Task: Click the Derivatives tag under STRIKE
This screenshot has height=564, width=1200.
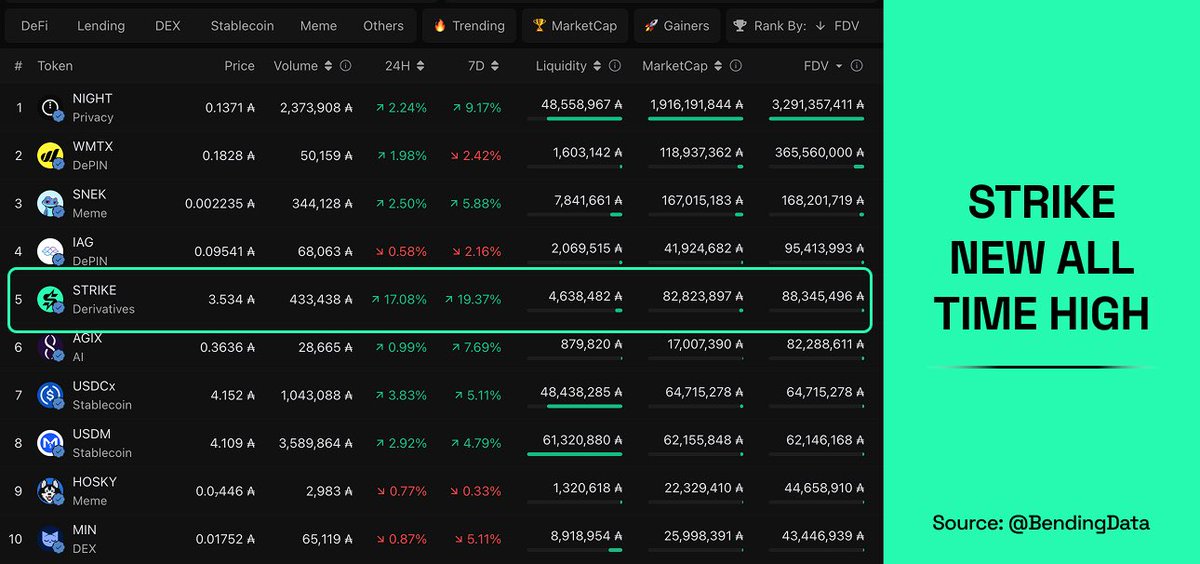Action: click(103, 309)
